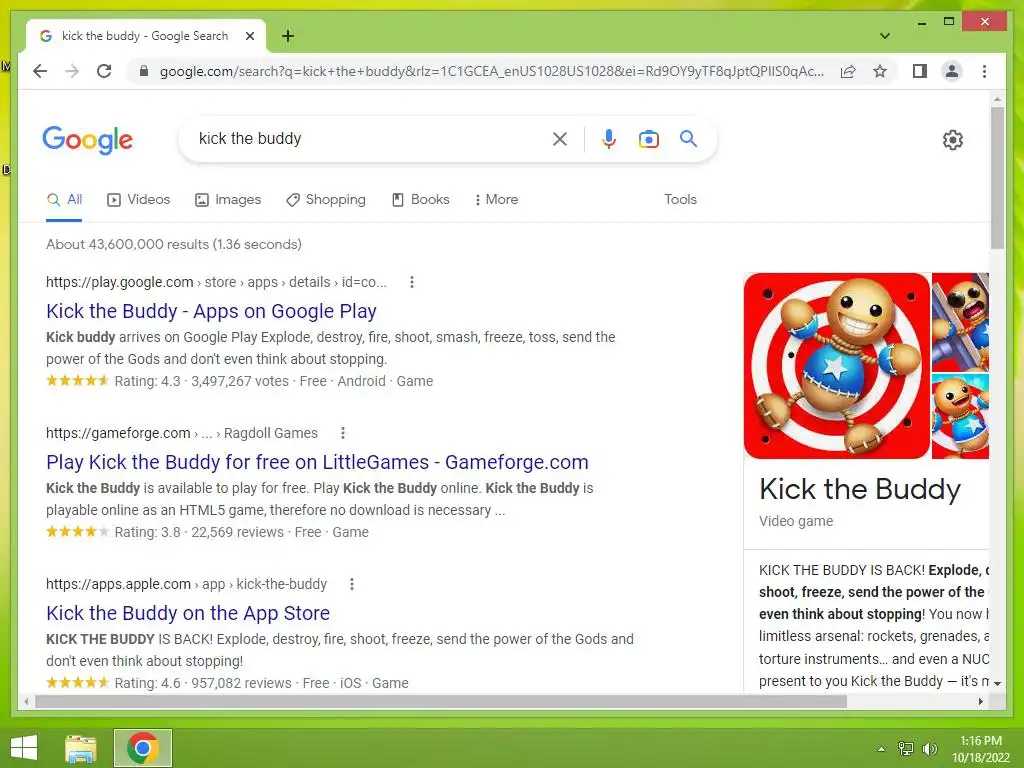Image resolution: width=1024 pixels, height=768 pixels.
Task: Close the 'kick the buddy' tab
Action: pos(249,36)
